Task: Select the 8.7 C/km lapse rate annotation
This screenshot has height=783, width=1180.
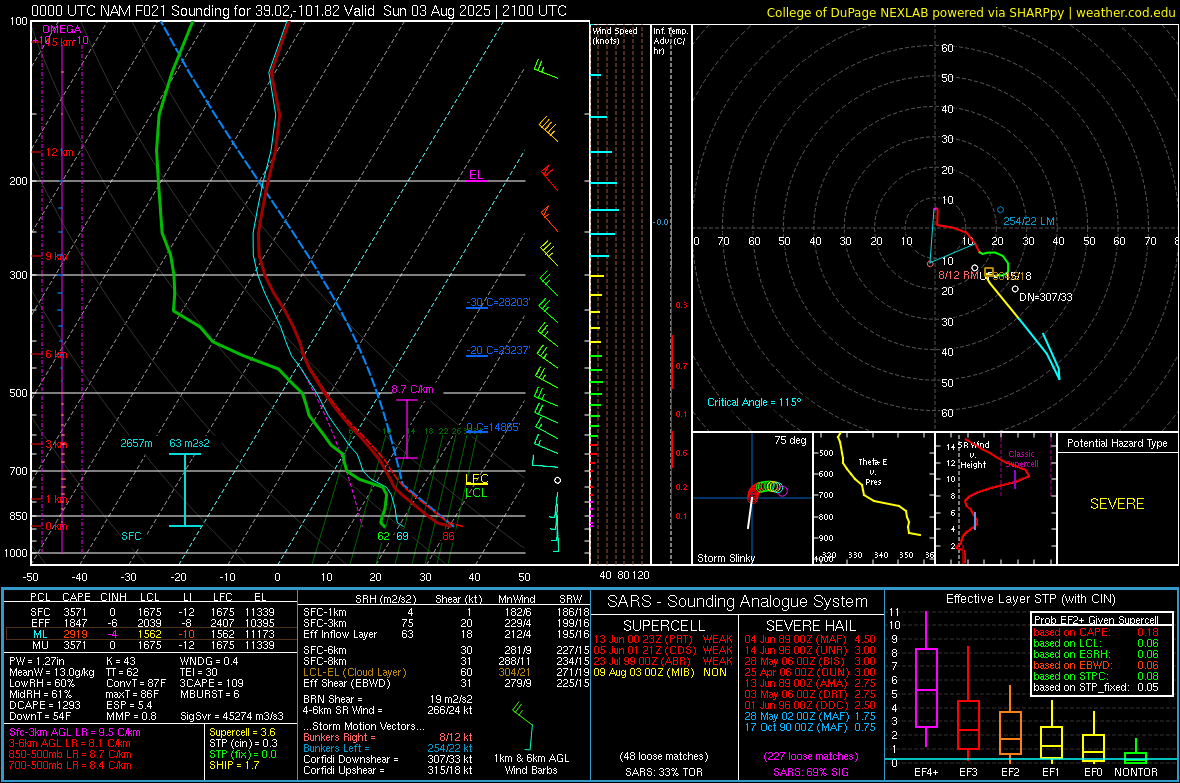Action: [412, 389]
